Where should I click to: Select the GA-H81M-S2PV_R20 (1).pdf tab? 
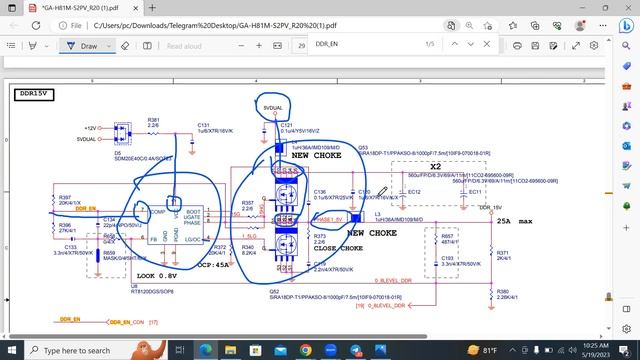(80, 8)
